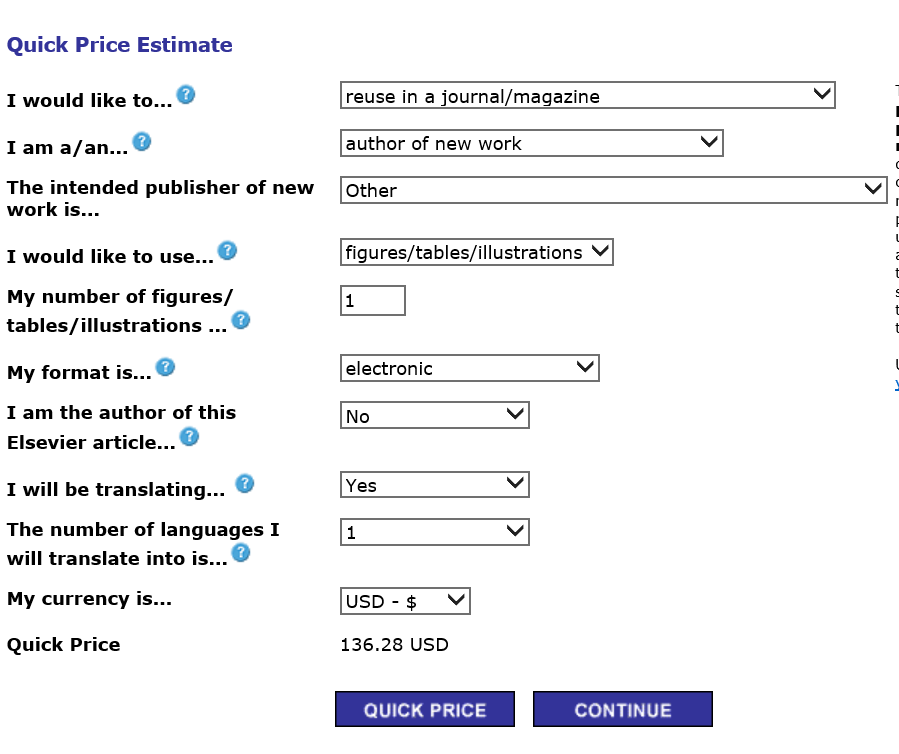Open the intended publisher 'Other' dropdown
The image size is (899, 754).
pyautogui.click(x=613, y=190)
